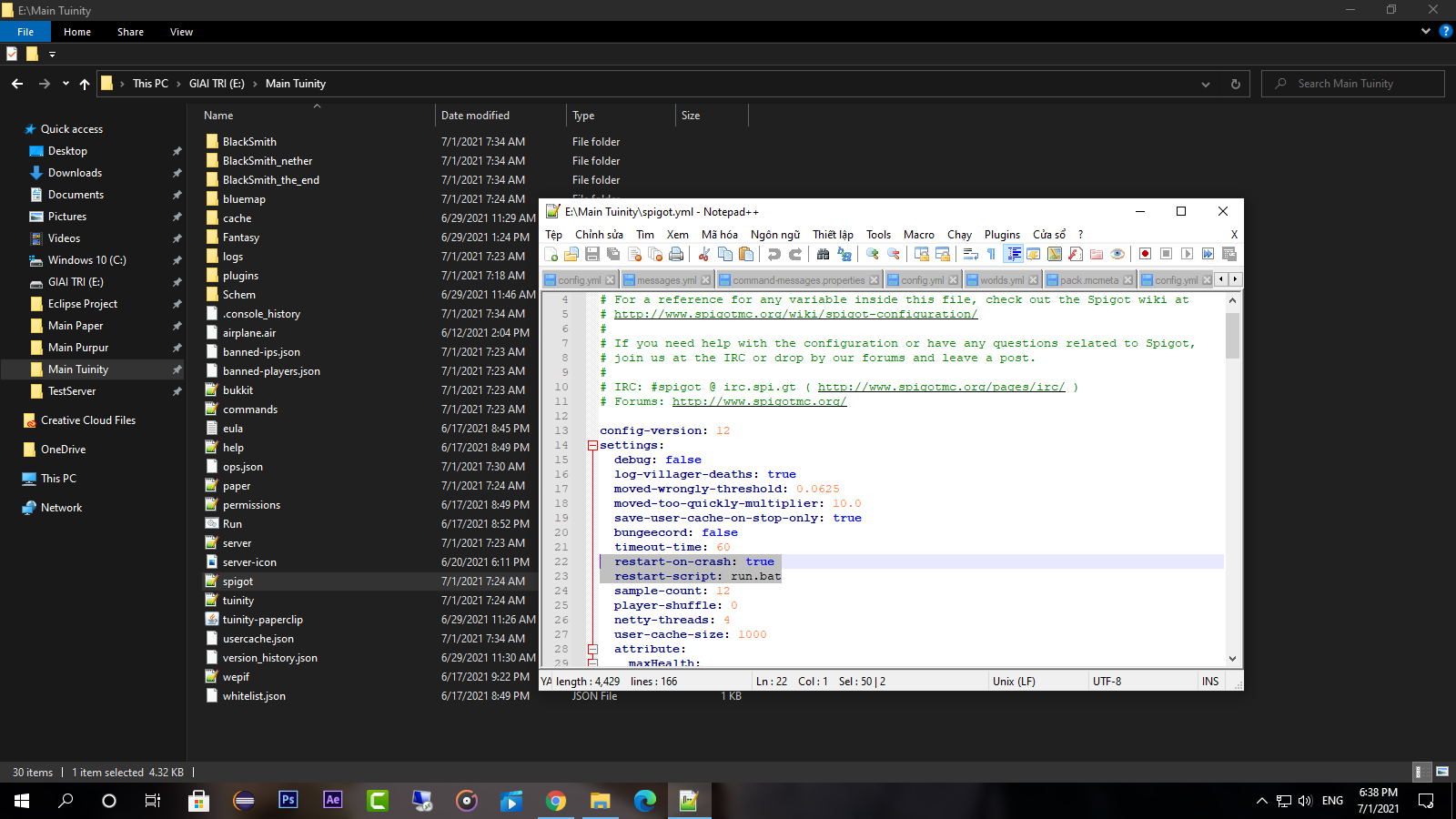Screen dimensions: 1456x819
Task: Click the Save file icon in Notepad++
Action: (x=592, y=254)
